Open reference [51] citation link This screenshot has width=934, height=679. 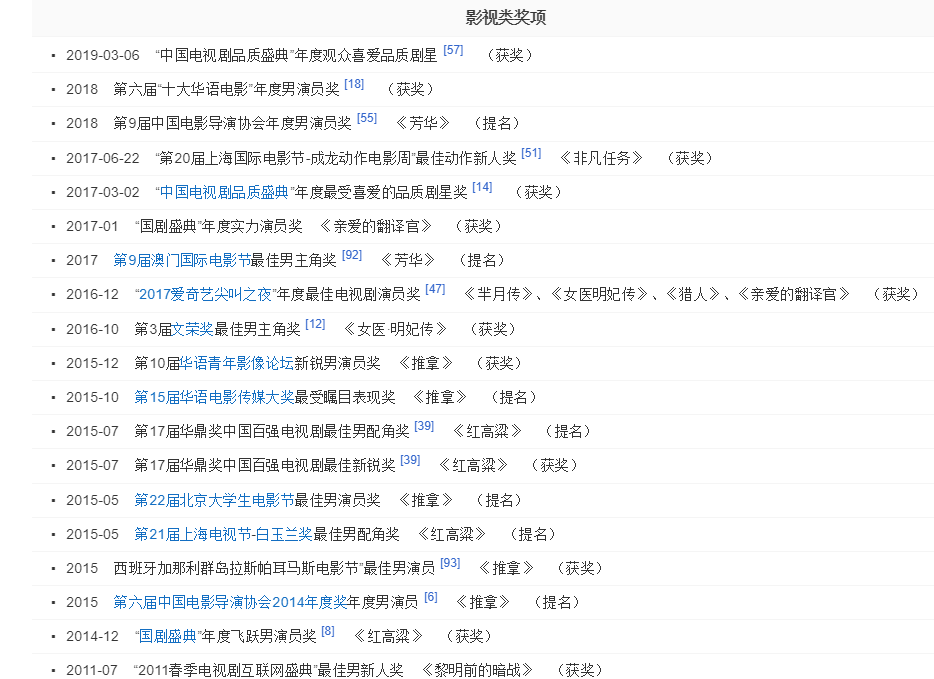tap(531, 154)
